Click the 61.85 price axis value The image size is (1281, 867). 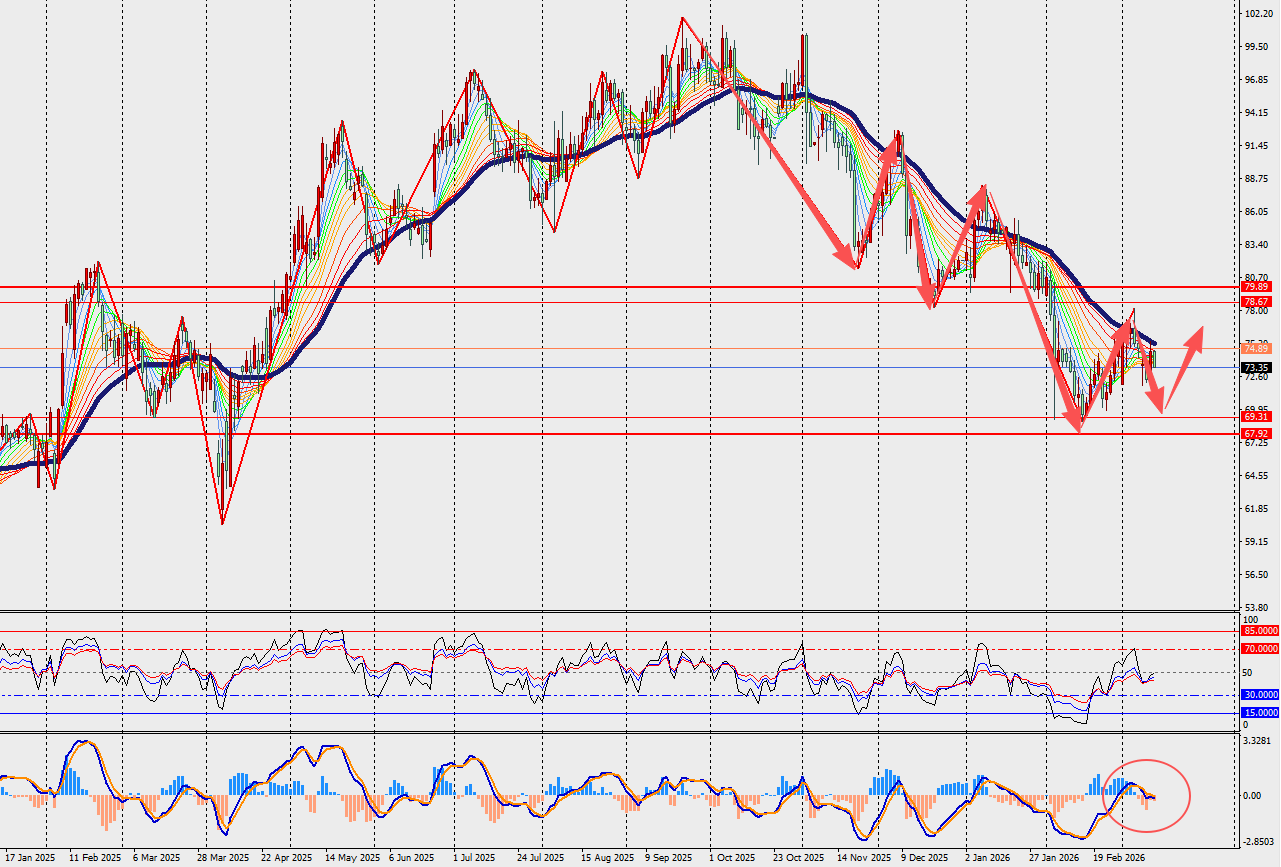pyautogui.click(x=1257, y=509)
